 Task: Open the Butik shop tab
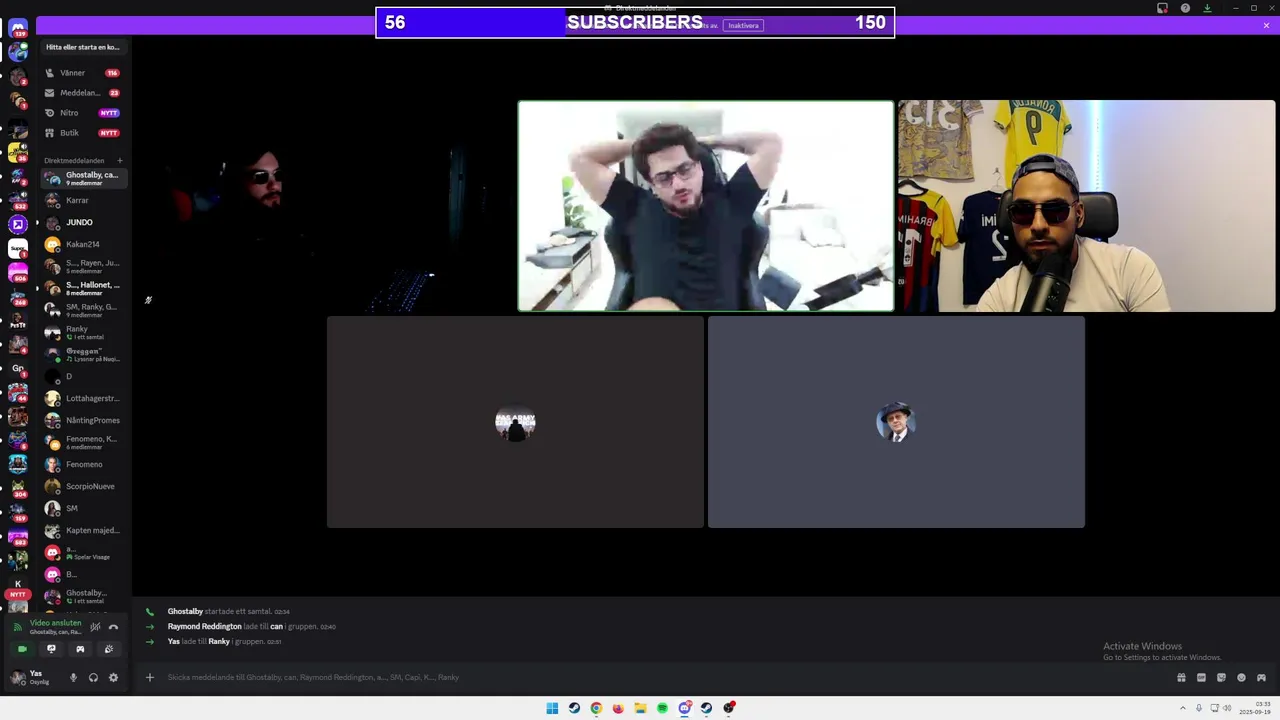(83, 133)
